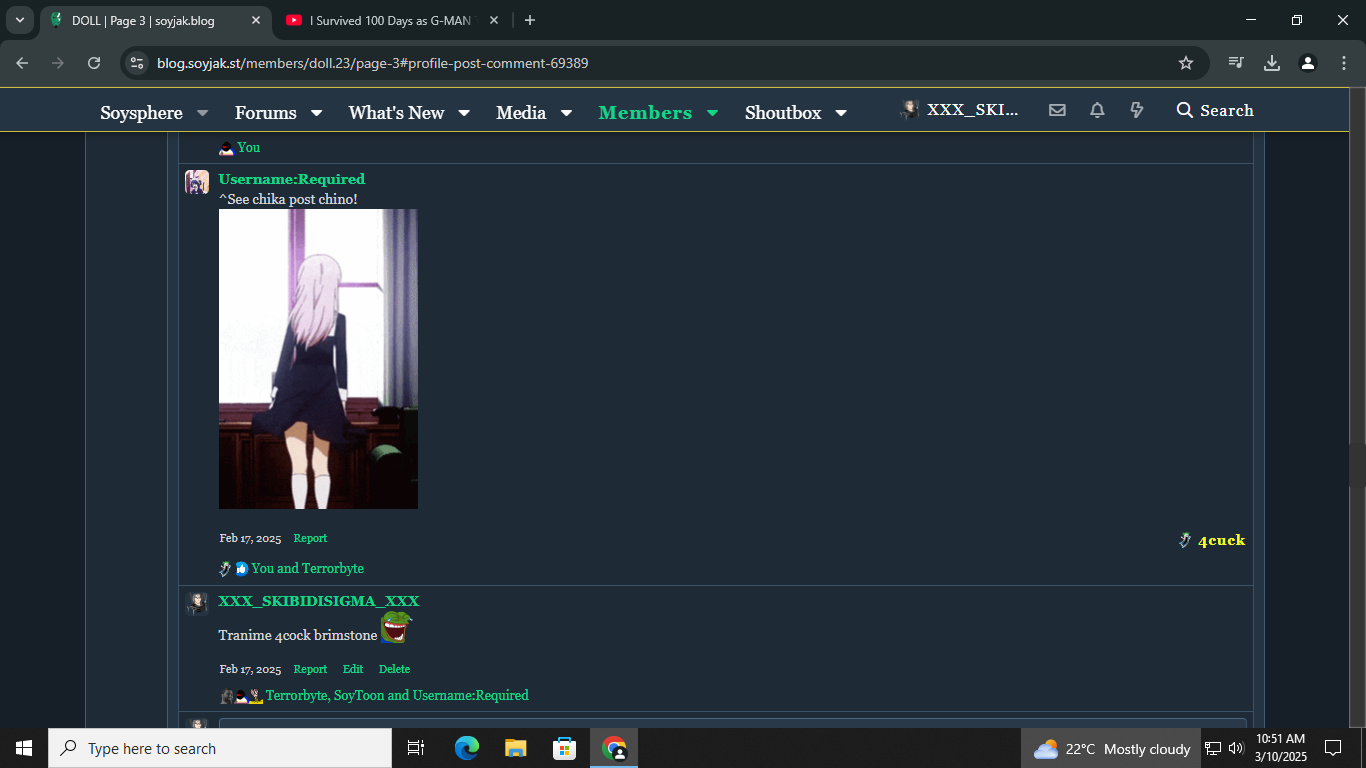Open the What's New menu item
The height and width of the screenshot is (768, 1366).
point(396,113)
